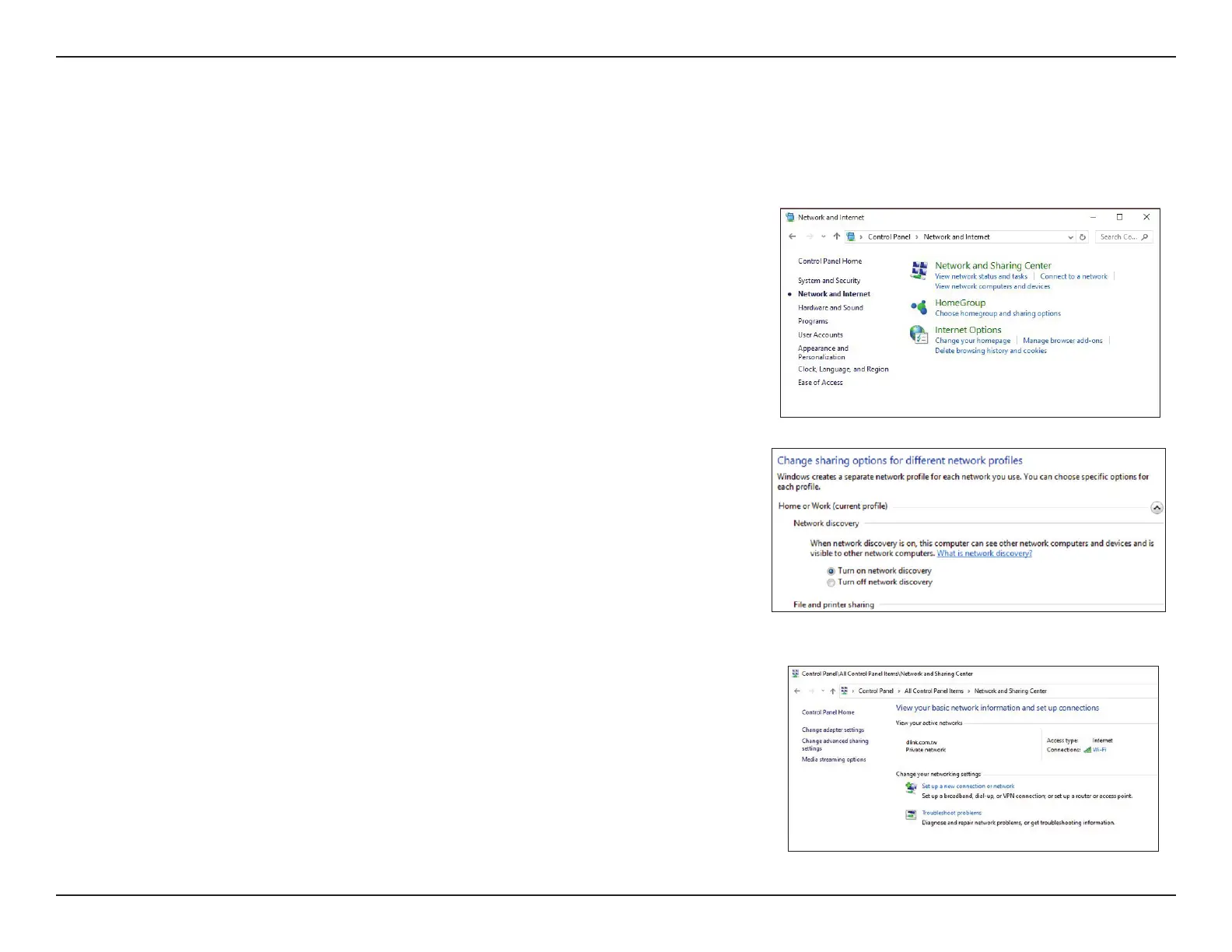Click Change adapter settings
The image size is (1232, 952).
(833, 730)
